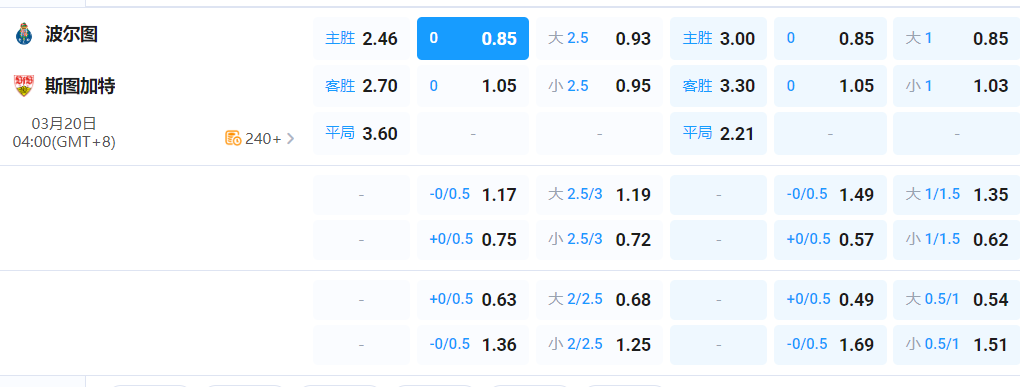
Task: Bet on 大 2.5/3 at 1.19
Action: tap(600, 194)
